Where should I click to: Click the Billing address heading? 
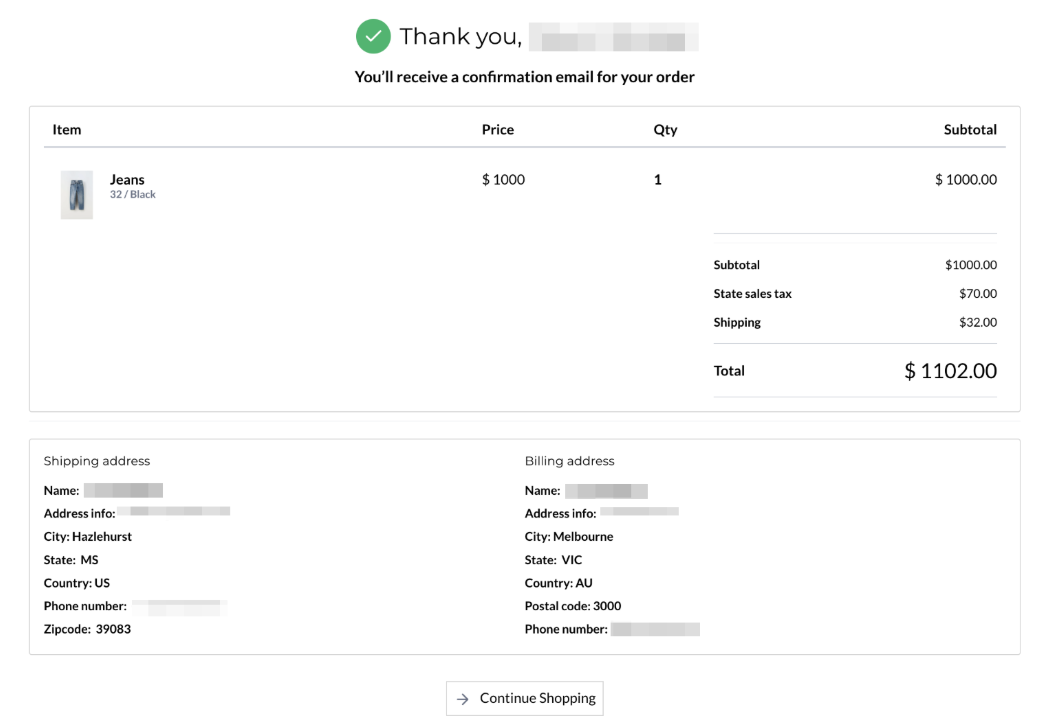[x=569, y=461]
